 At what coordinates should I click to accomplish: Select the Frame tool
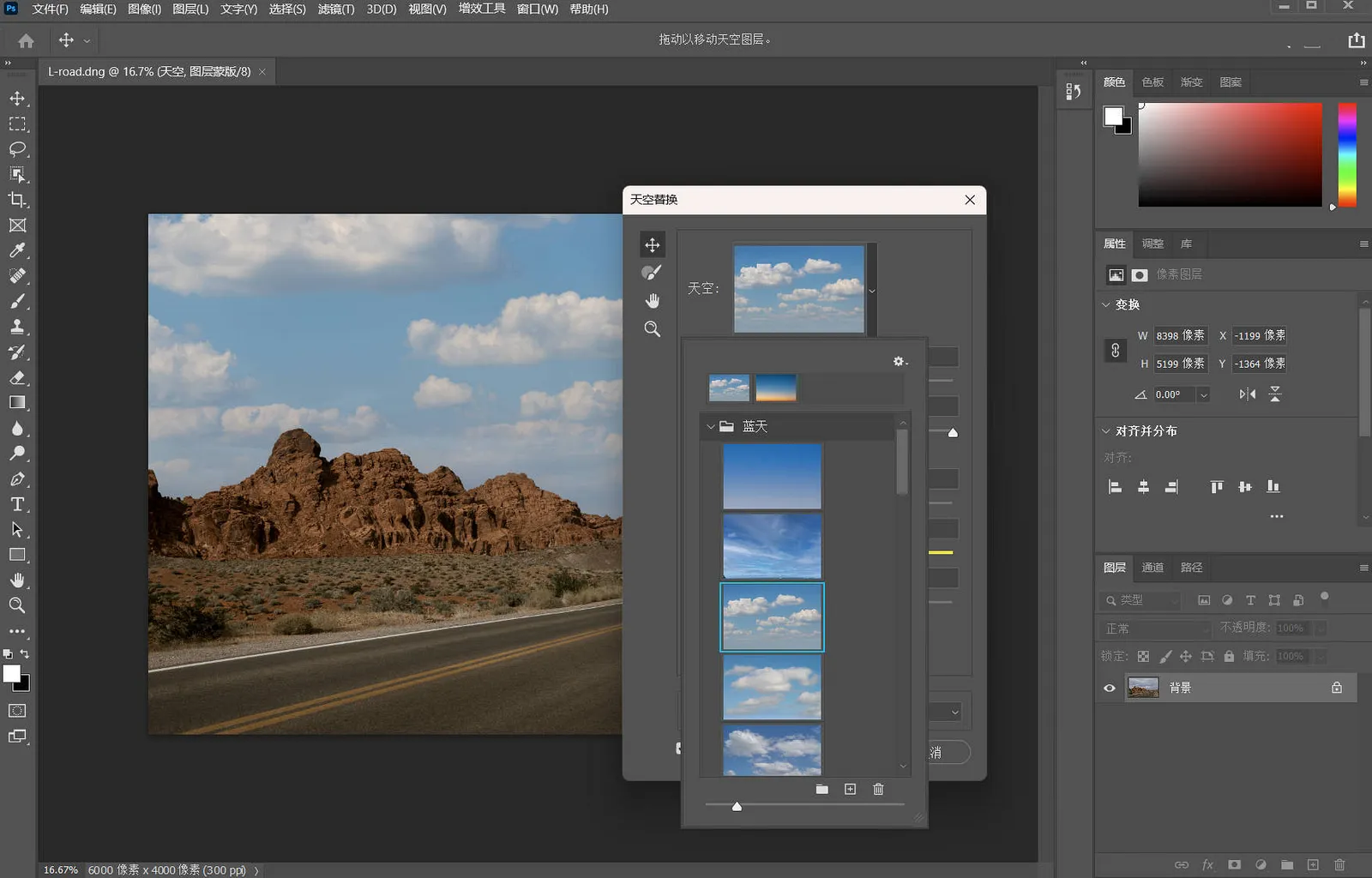[17, 226]
